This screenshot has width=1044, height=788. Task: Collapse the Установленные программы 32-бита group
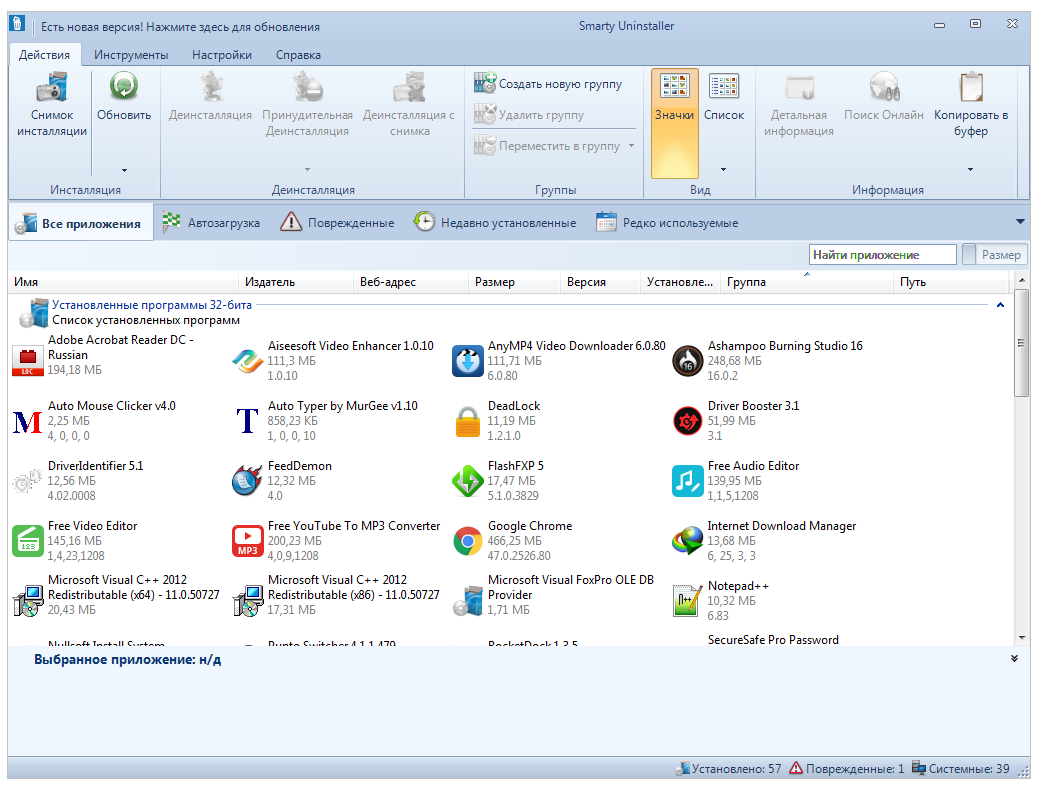pos(1000,304)
